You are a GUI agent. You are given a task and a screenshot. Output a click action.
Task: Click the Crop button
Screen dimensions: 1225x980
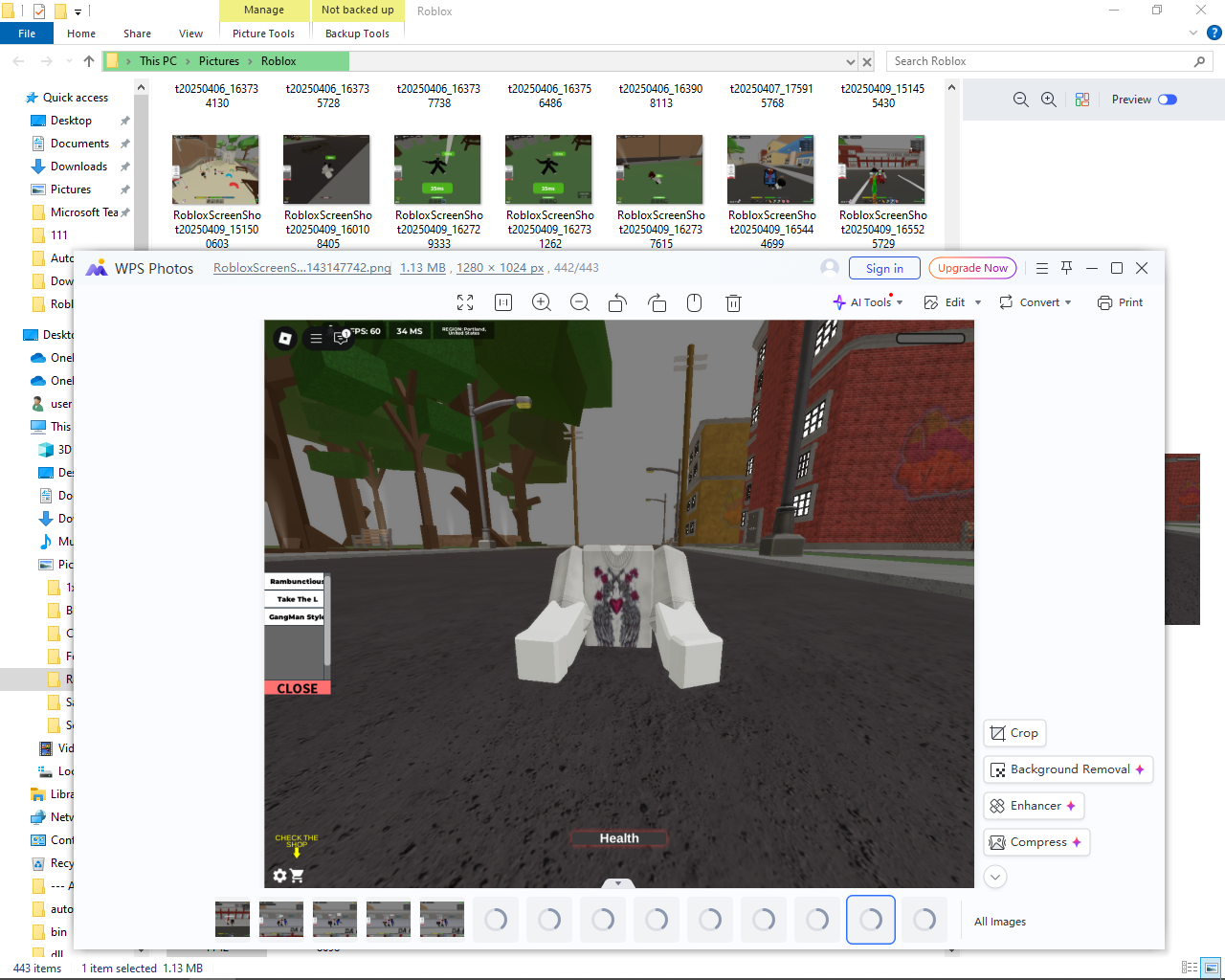click(1014, 733)
